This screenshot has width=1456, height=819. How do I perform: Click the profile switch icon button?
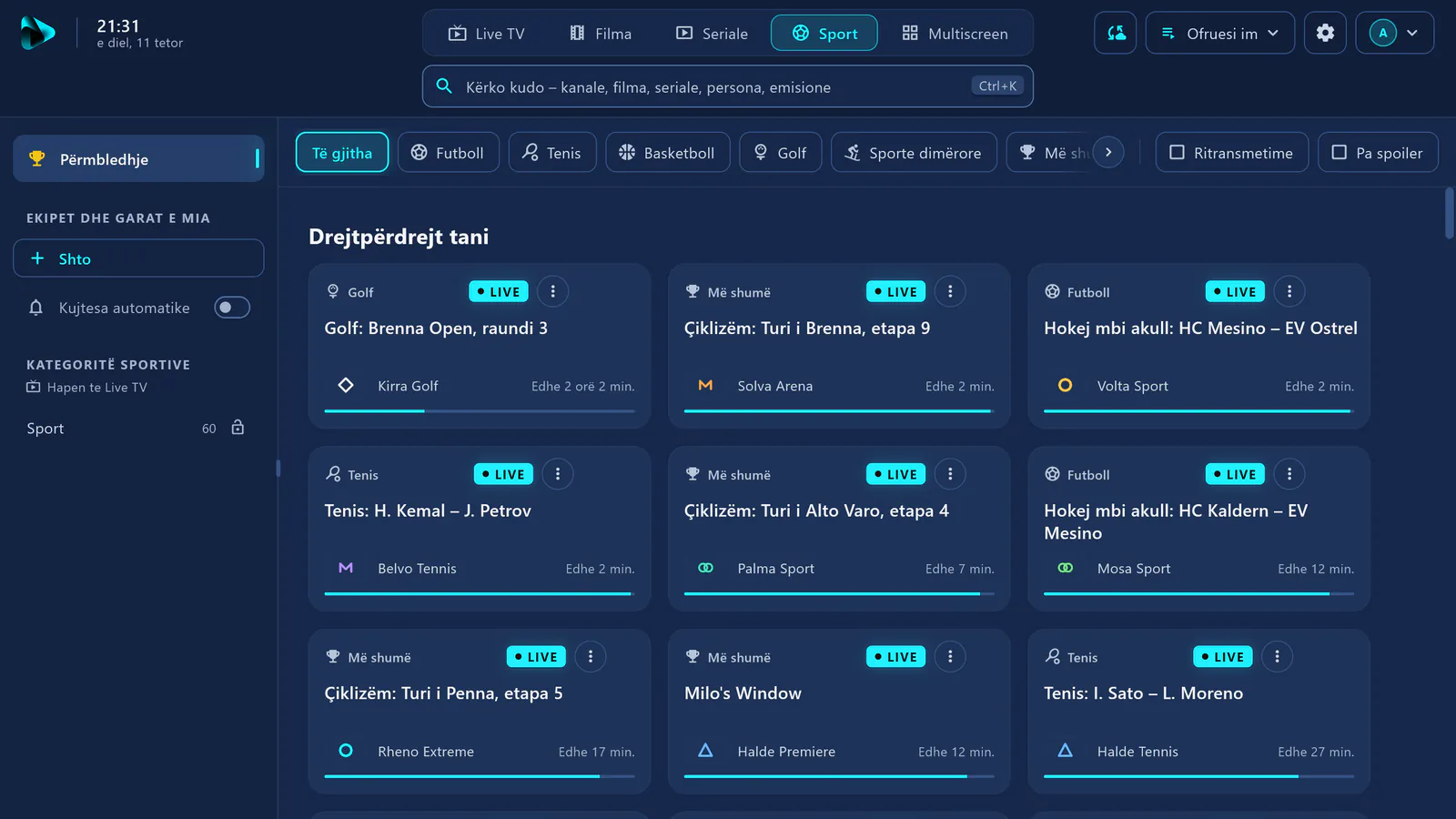tap(1115, 33)
